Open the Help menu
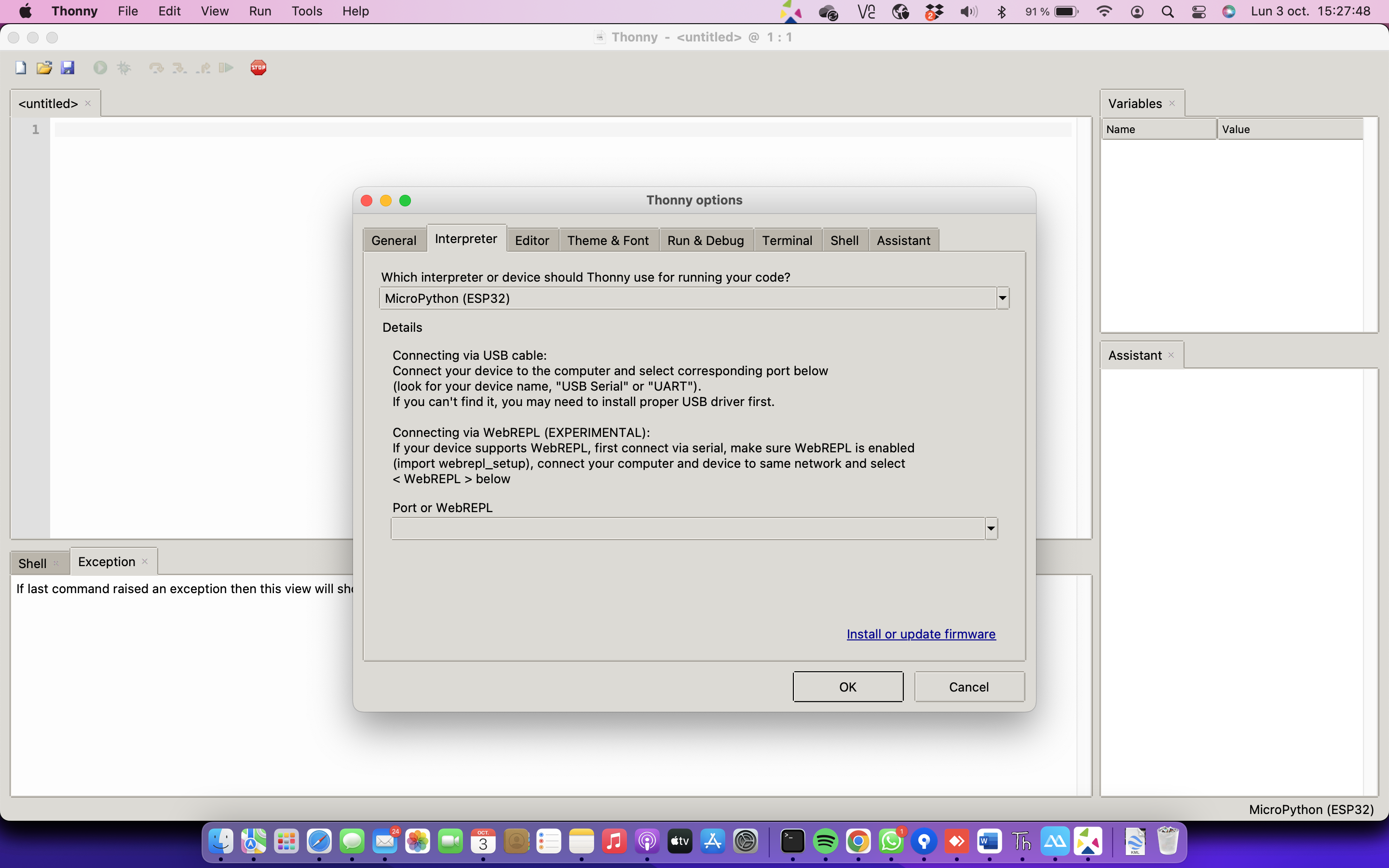This screenshot has height=868, width=1389. [355, 12]
